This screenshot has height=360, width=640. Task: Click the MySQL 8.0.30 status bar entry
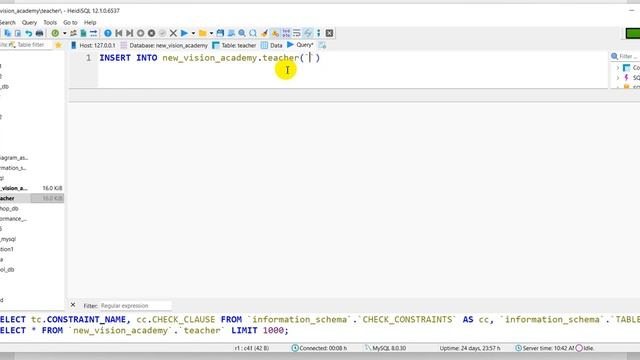coord(386,348)
